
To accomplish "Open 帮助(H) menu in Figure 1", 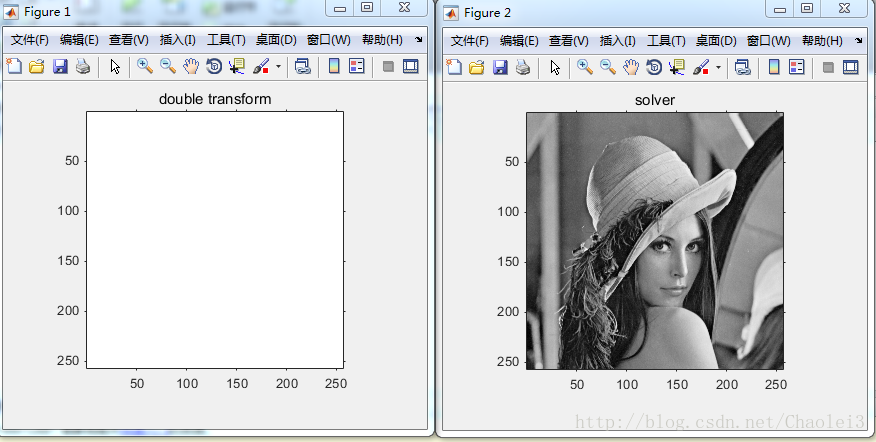I will point(382,40).
